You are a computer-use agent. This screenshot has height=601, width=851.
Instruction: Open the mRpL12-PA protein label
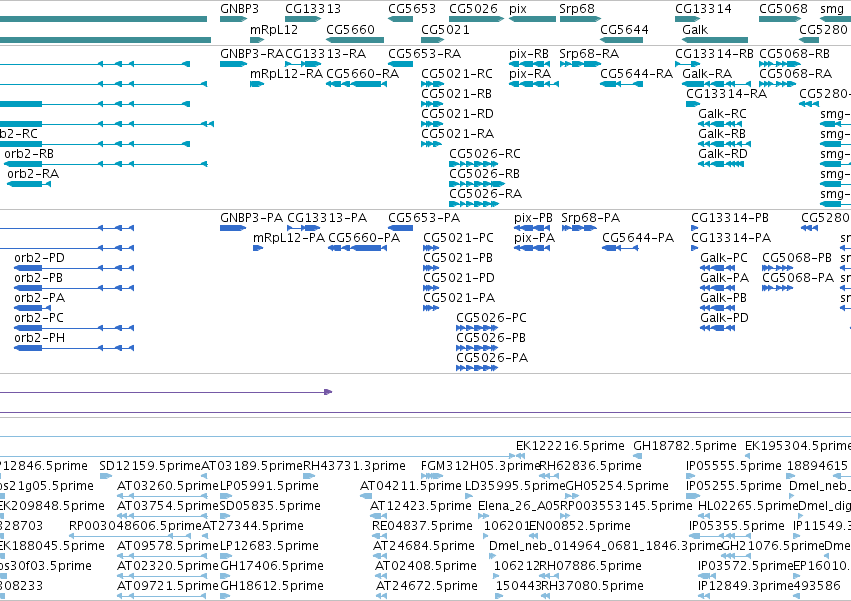click(289, 238)
